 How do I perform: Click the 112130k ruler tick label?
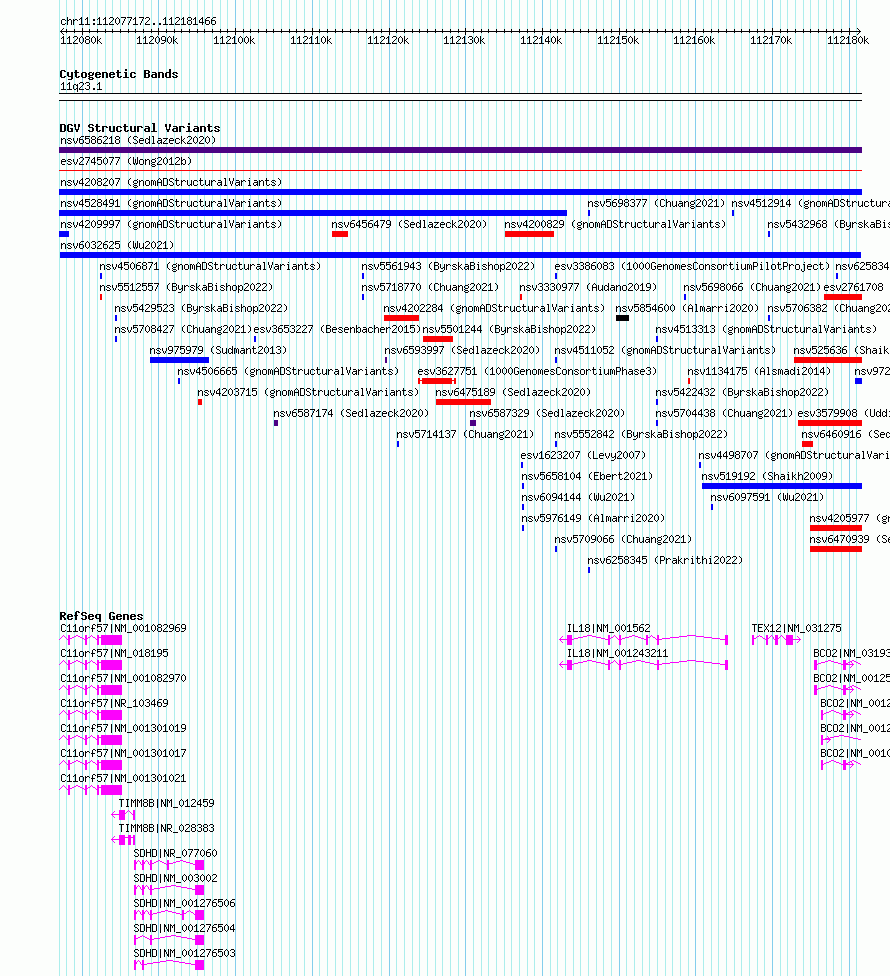click(464, 40)
